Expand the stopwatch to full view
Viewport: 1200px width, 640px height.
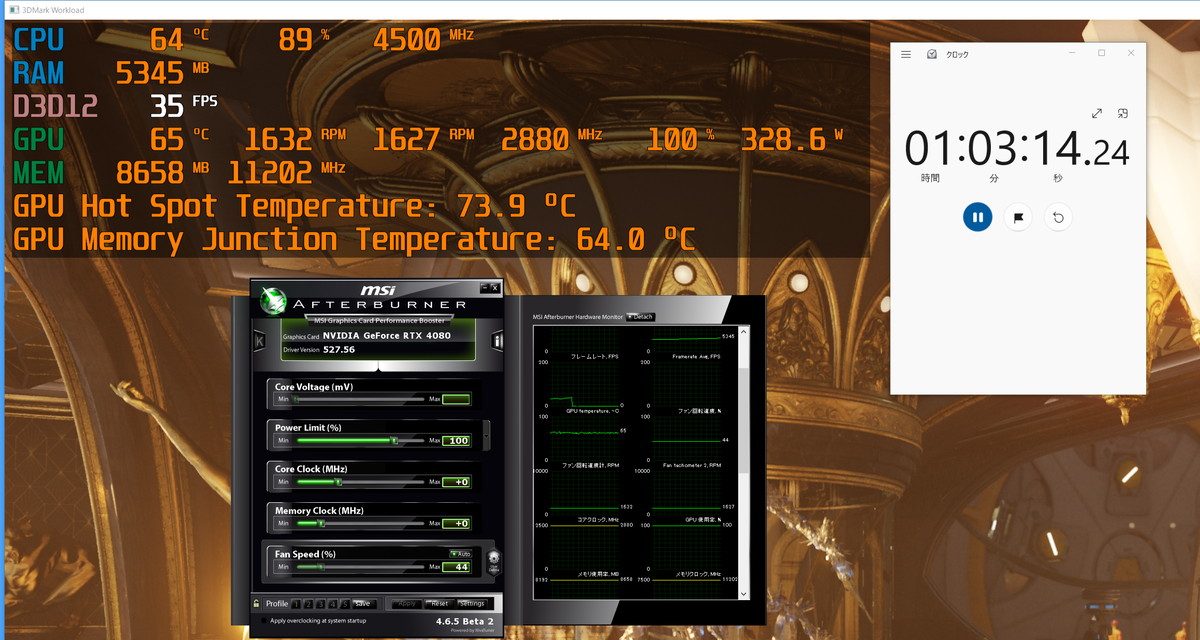1097,114
